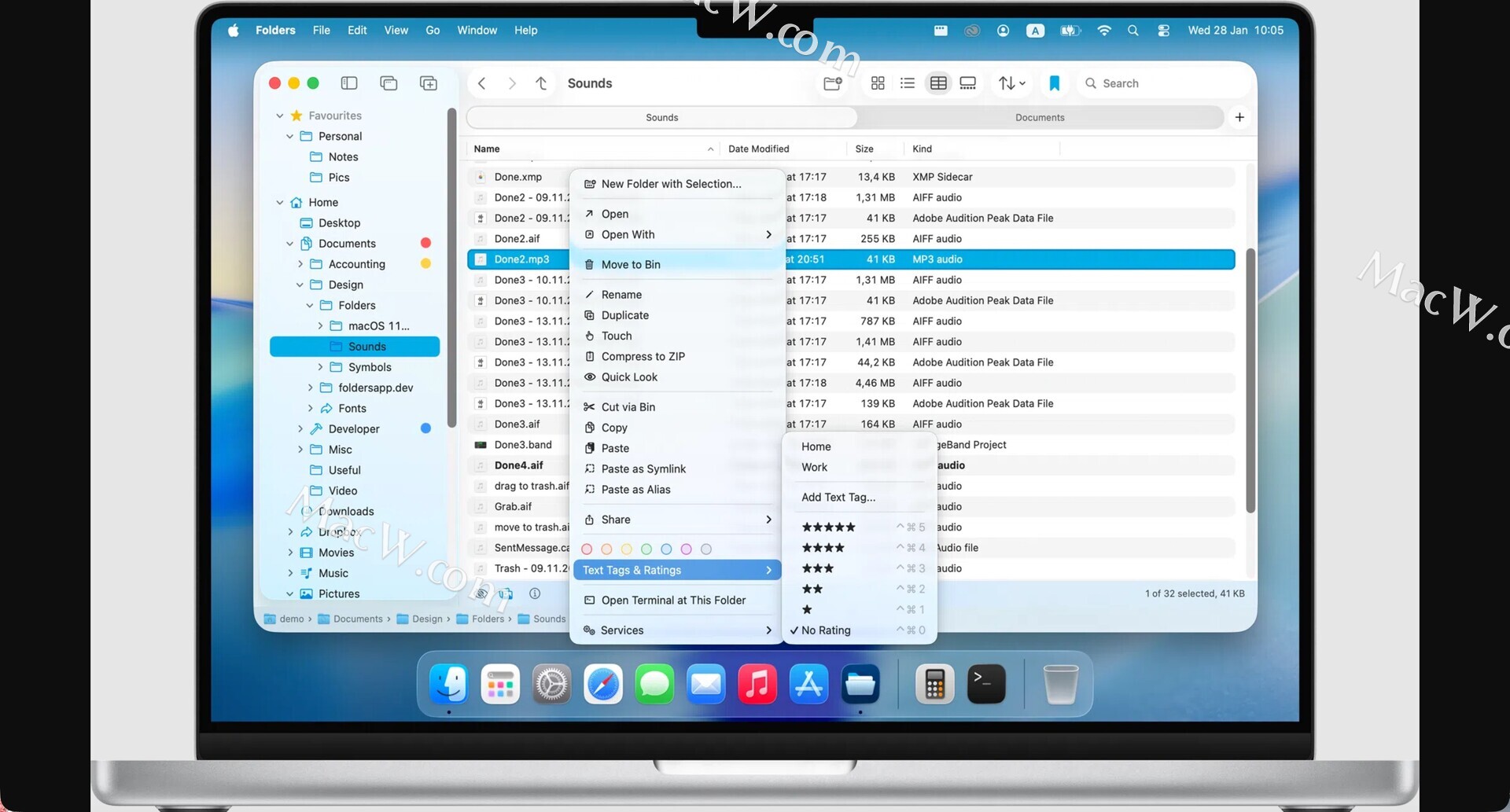Select the No Rating option
This screenshot has width=1510, height=812.
coord(826,630)
